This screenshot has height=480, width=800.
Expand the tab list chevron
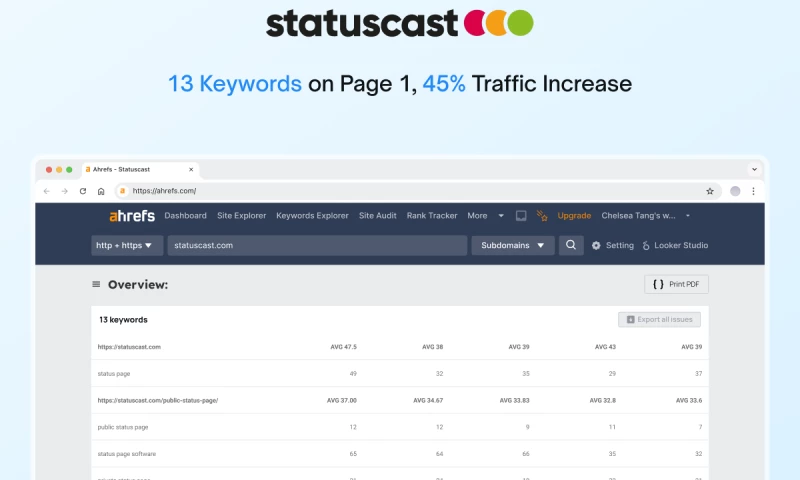pyautogui.click(x=754, y=169)
